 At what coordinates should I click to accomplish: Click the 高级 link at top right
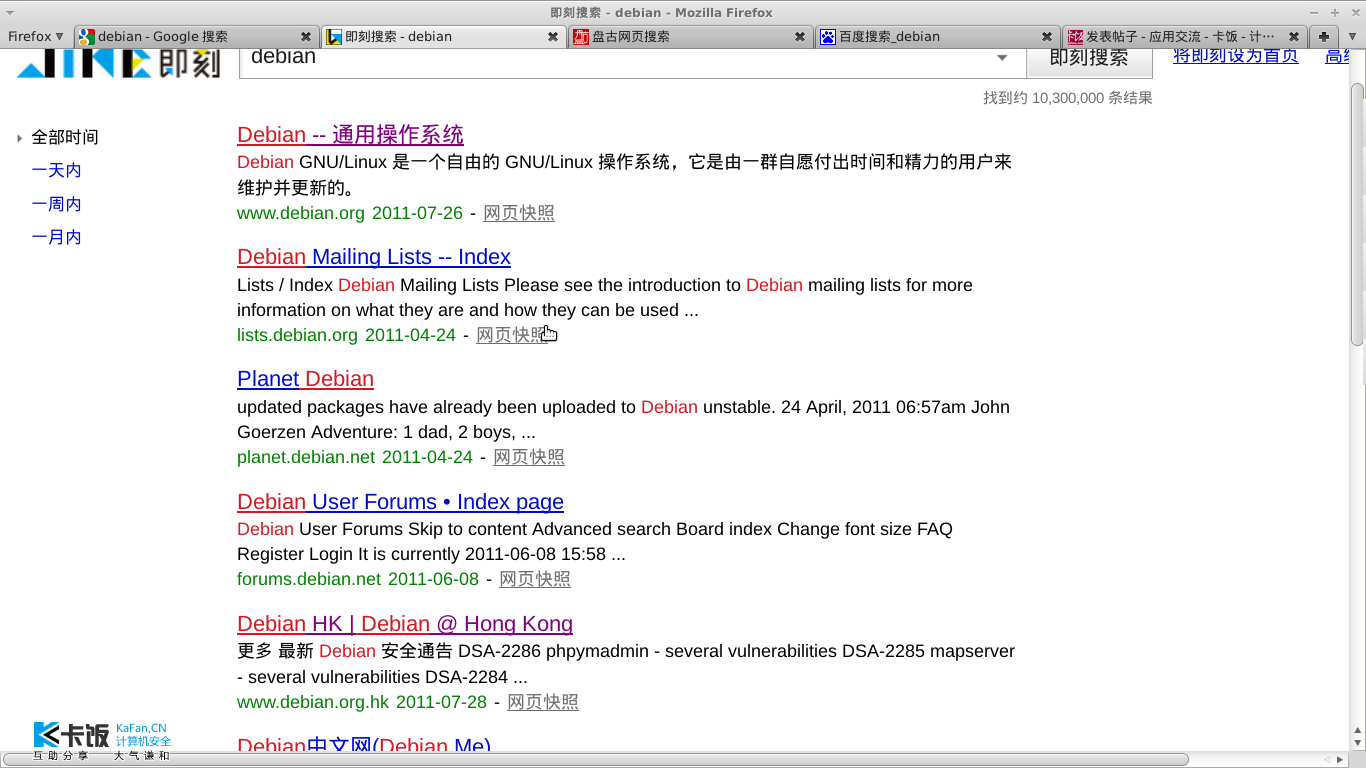pyautogui.click(x=1337, y=56)
